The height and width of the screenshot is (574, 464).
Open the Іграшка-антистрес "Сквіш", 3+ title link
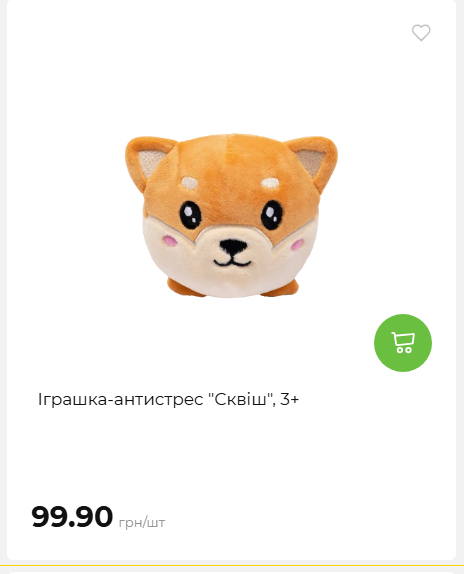169,399
